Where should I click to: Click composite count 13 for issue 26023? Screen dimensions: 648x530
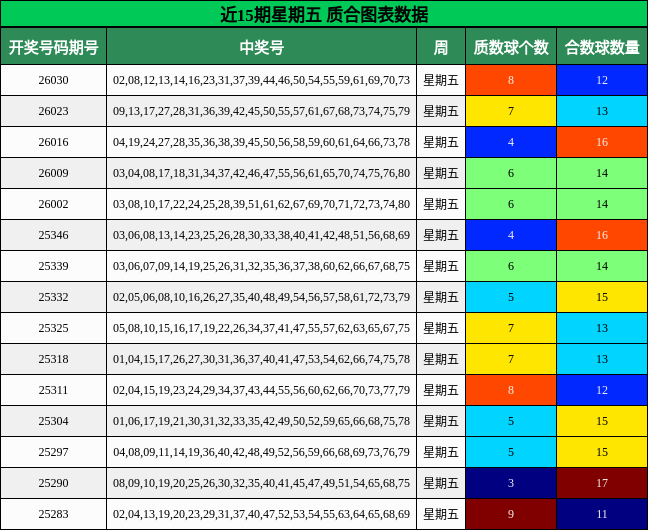602,111
